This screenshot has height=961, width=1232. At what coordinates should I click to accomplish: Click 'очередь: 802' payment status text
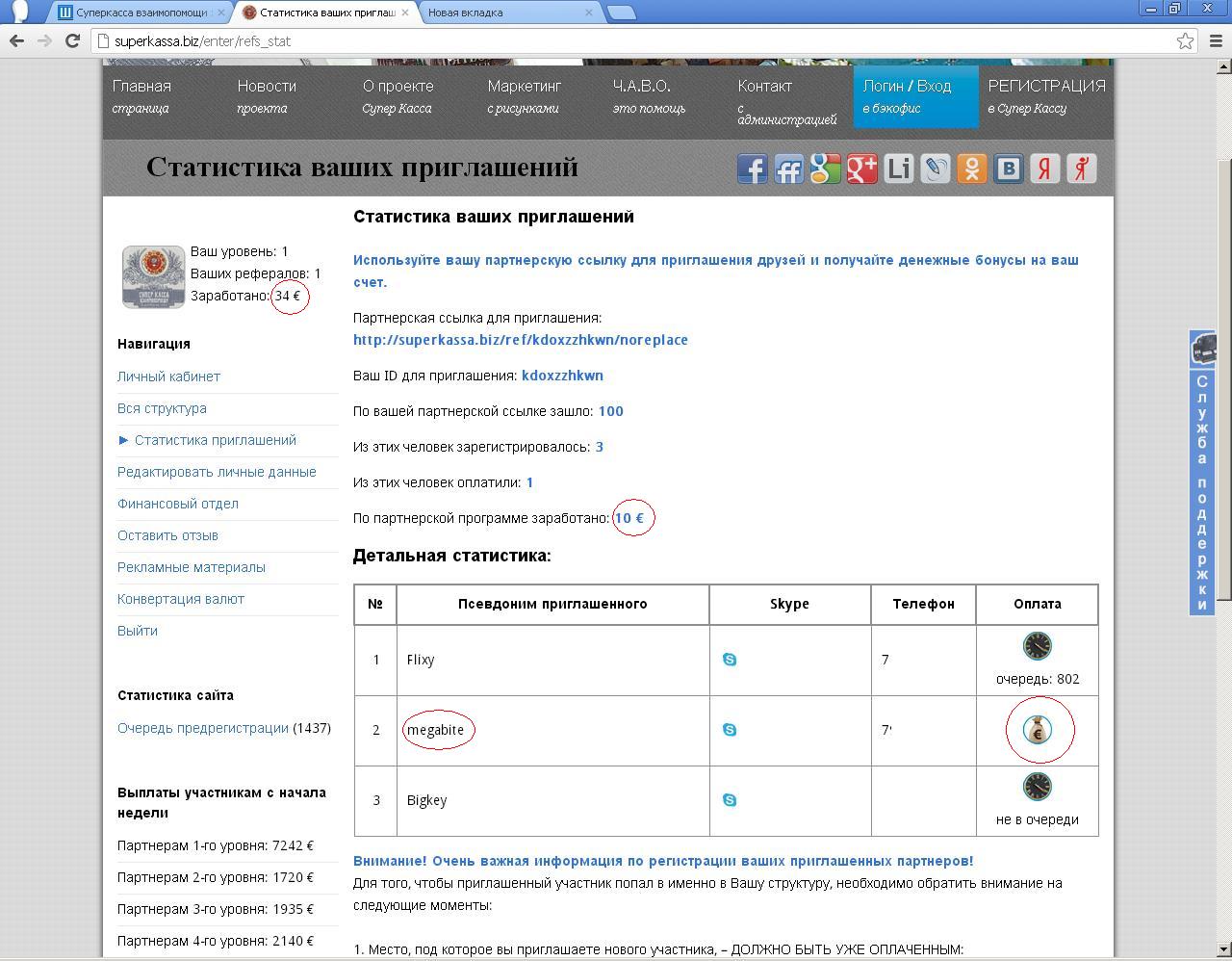point(1038,679)
